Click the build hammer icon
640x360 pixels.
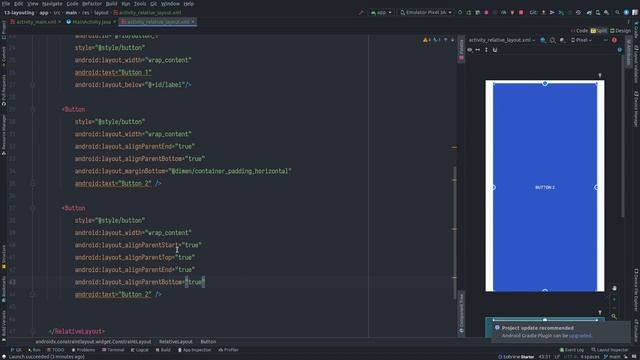(361, 13)
